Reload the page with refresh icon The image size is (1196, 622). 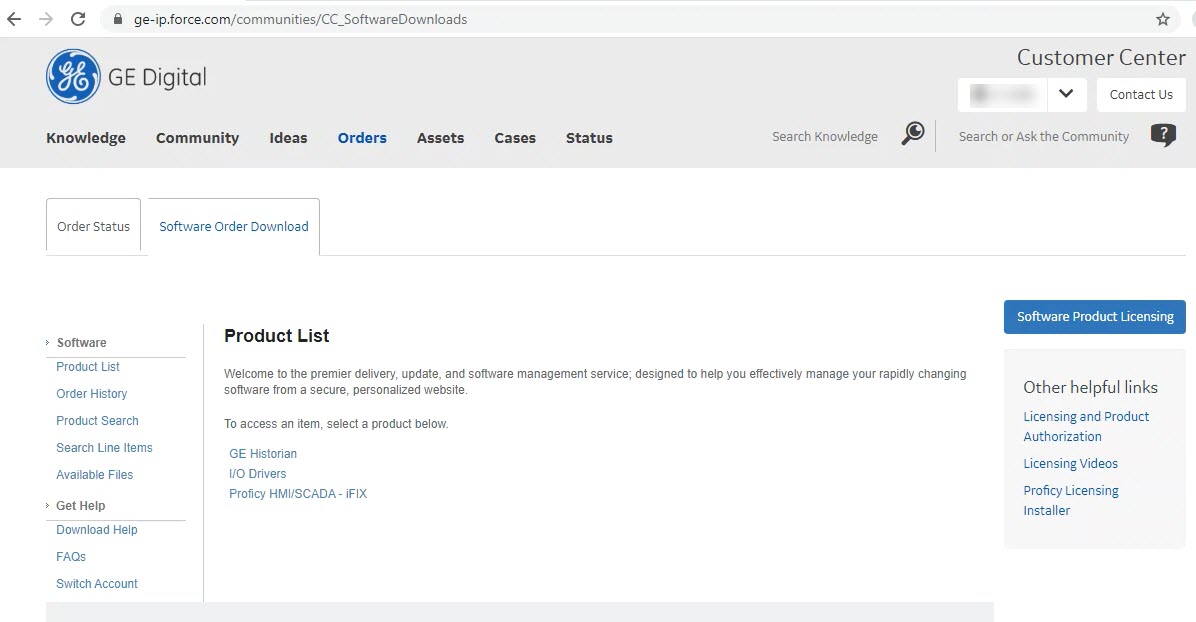[78, 19]
